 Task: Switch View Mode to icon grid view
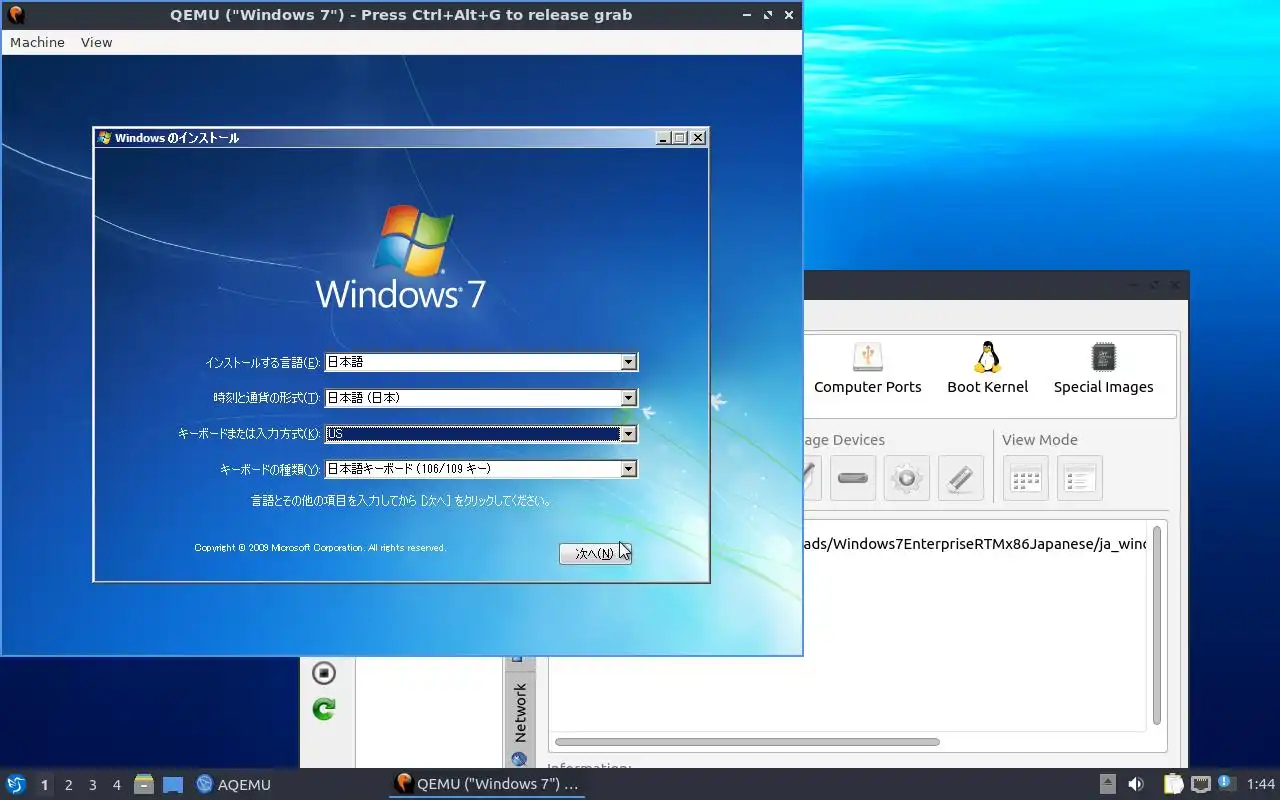(1026, 478)
